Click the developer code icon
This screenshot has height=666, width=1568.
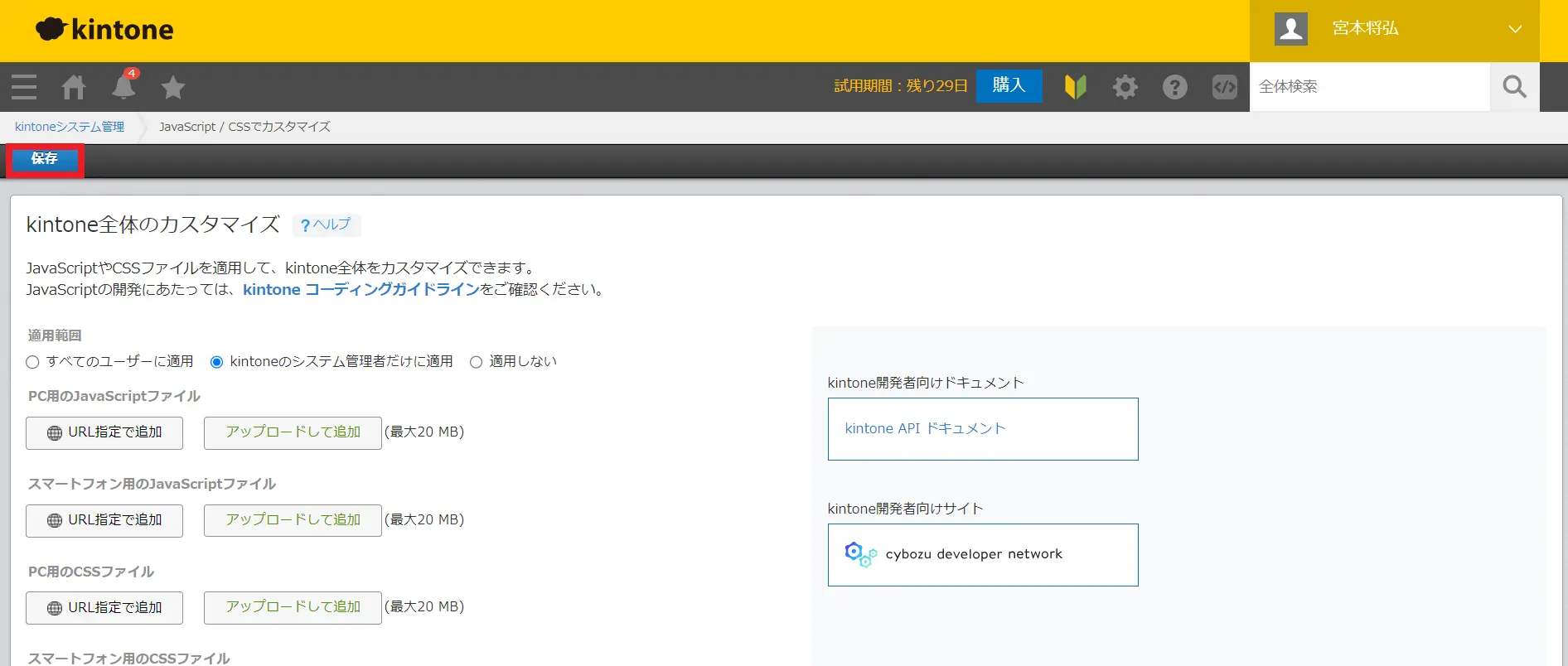pos(1224,87)
